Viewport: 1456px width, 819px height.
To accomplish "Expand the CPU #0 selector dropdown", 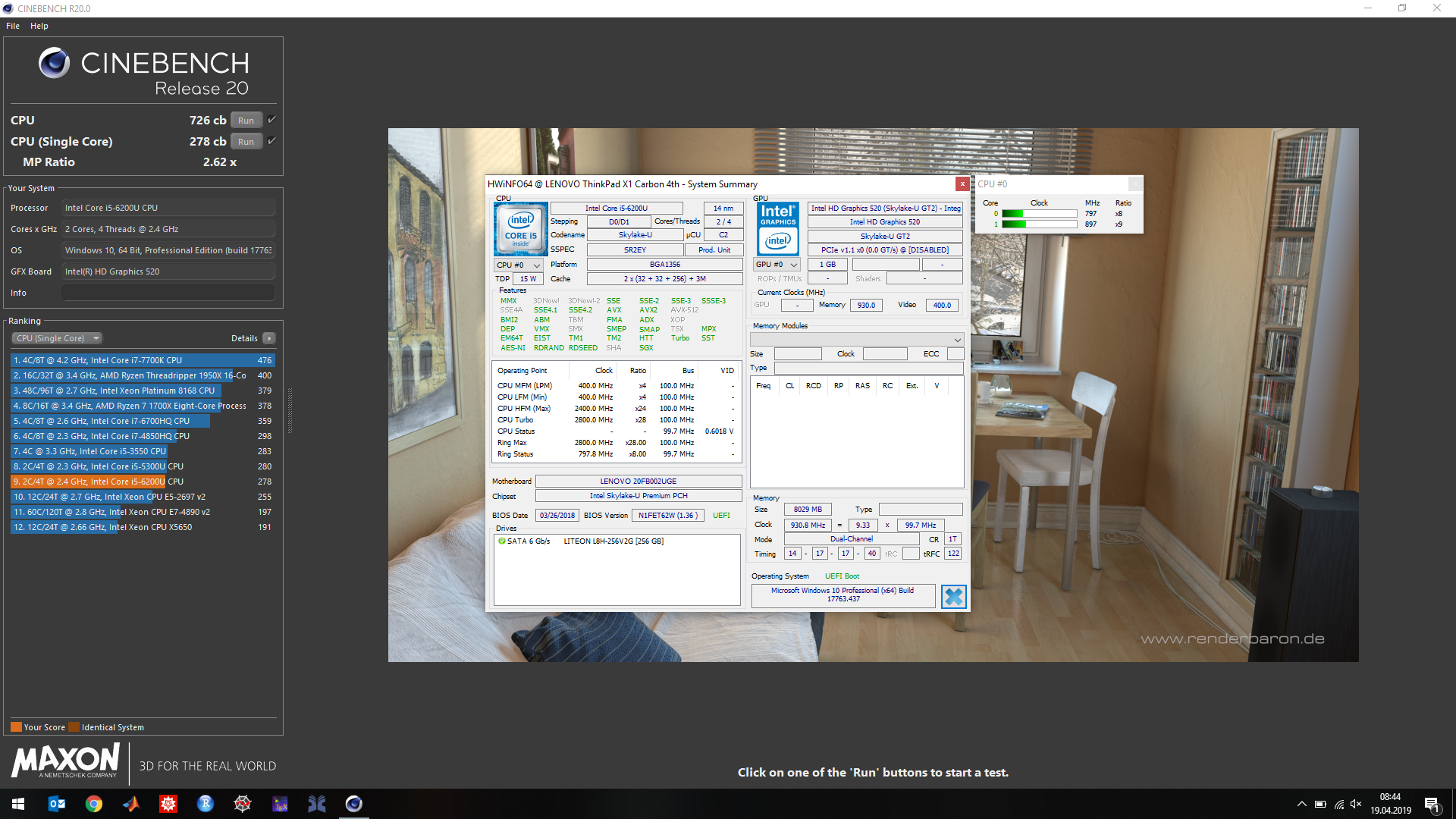I will pos(519,265).
